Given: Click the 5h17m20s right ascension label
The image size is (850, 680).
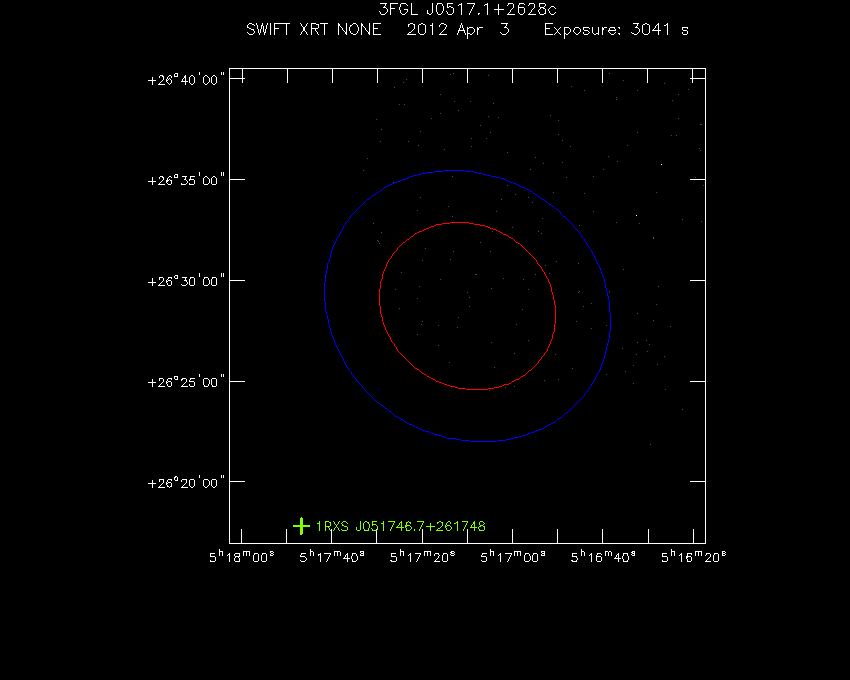Looking at the screenshot, I should click(422, 557).
